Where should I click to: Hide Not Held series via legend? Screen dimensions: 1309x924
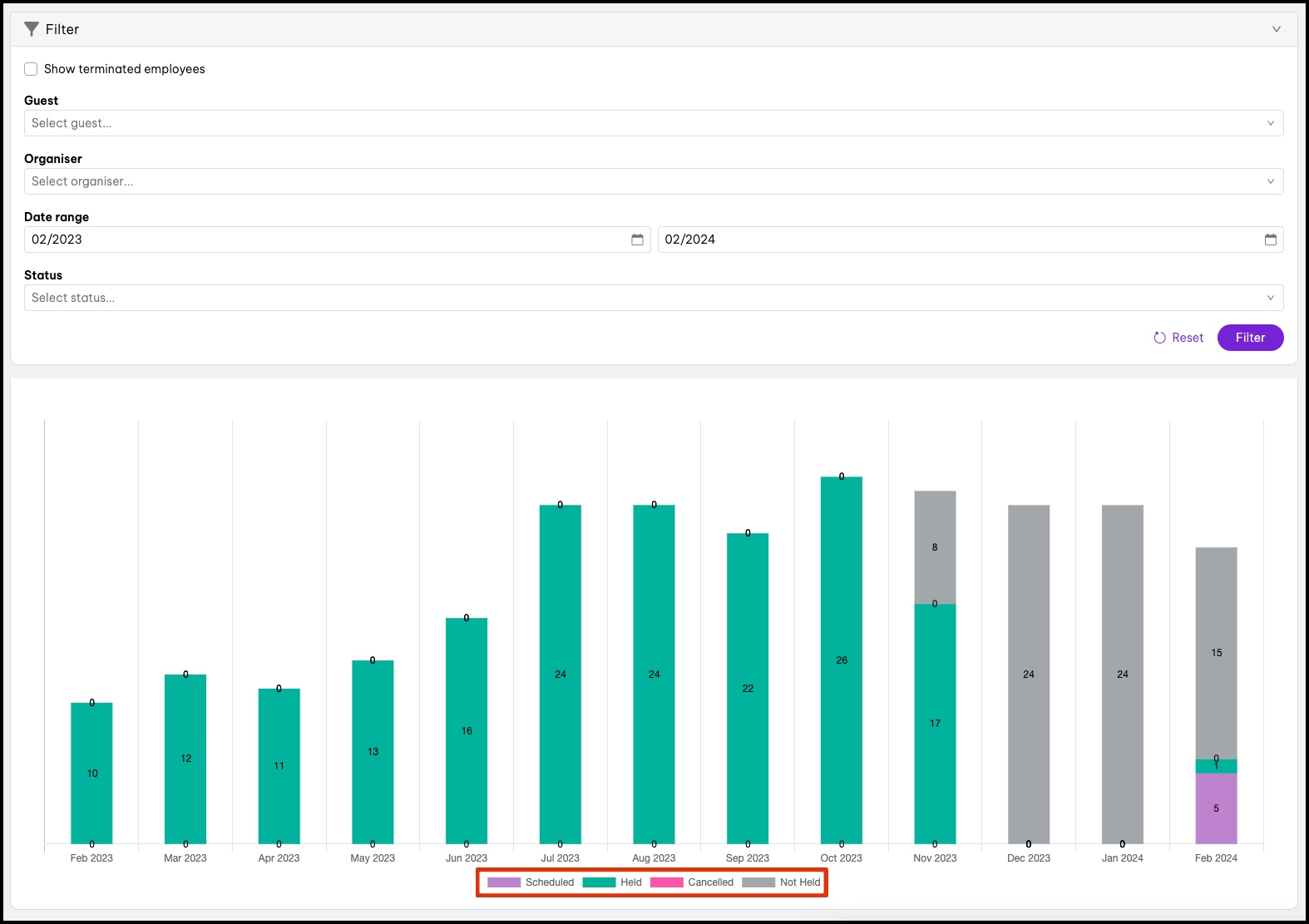tap(782, 882)
